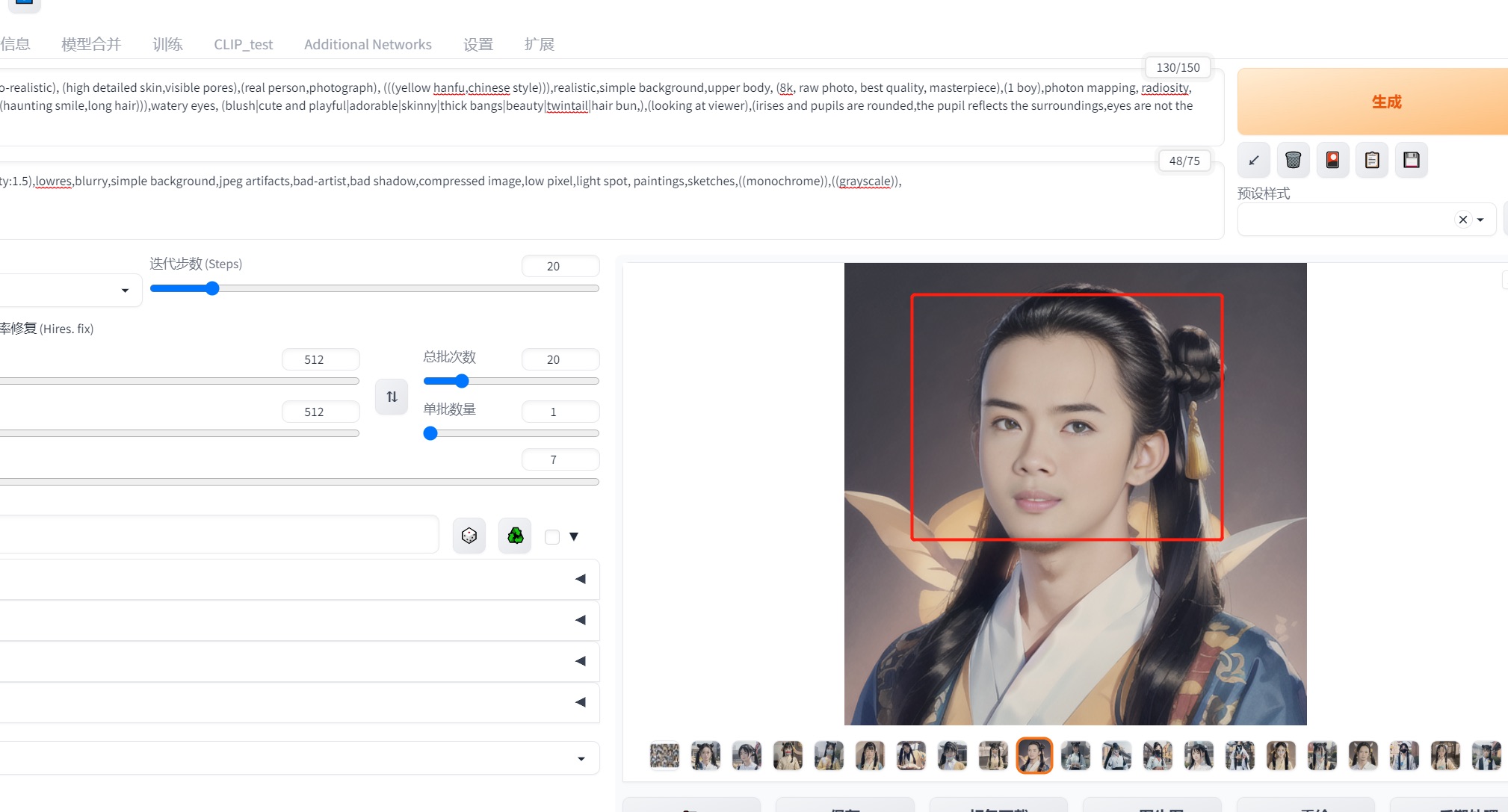Viewport: 1508px width, 812px height.
Task: Open the bottom script dropdown
Action: 581,759
